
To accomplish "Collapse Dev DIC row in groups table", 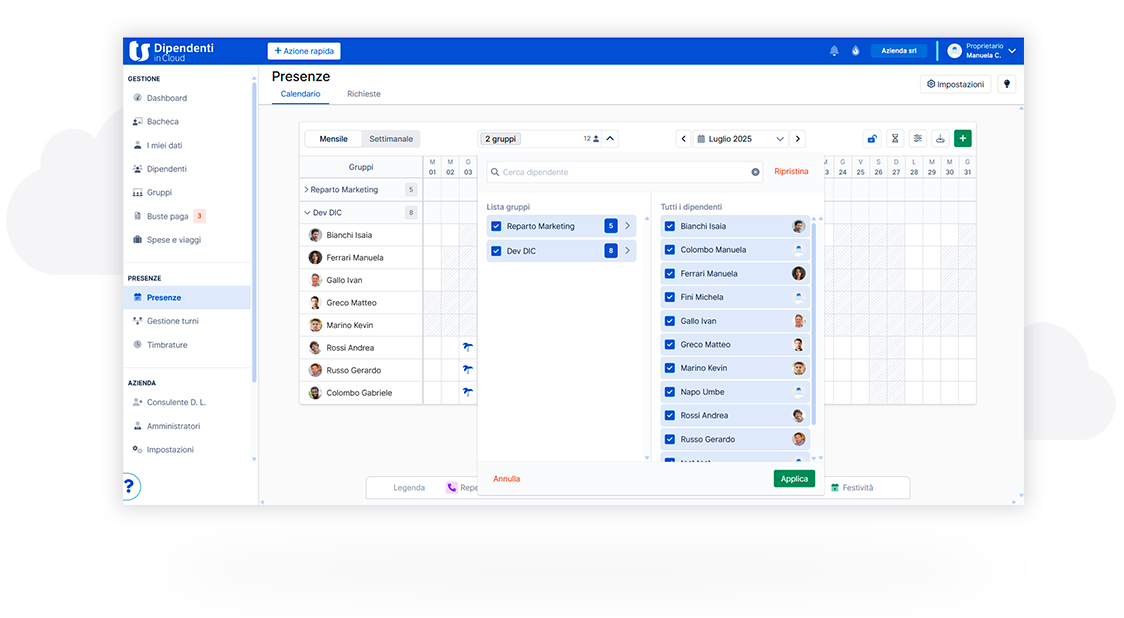I will pyautogui.click(x=307, y=213).
